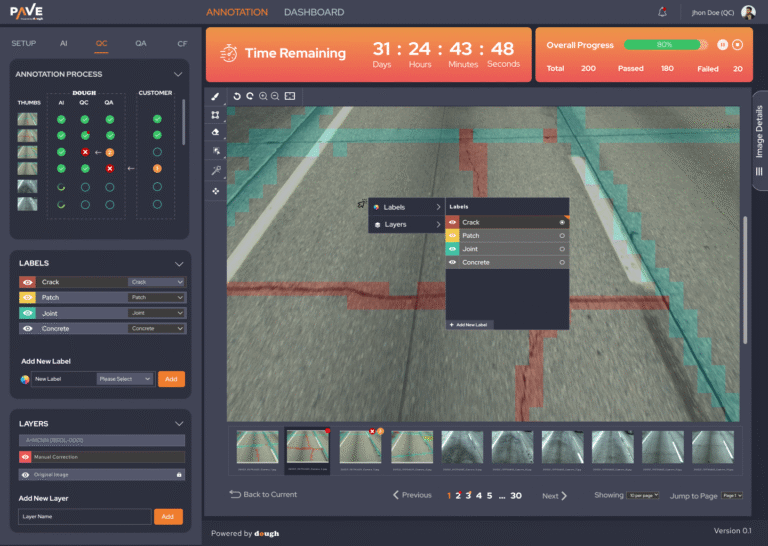Select the Brush tool in the toolbar
The image size is (768, 546).
point(215,96)
